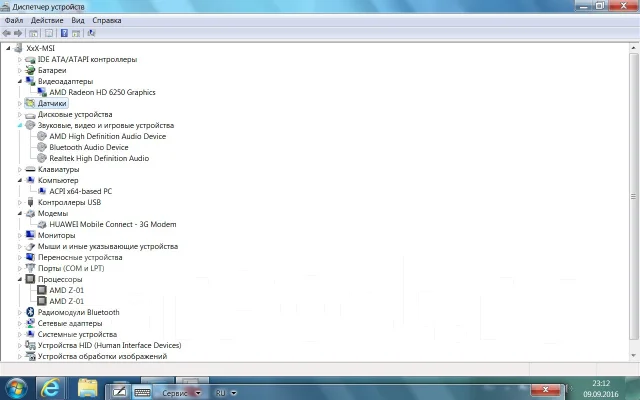Click the Bluetooth icon next to Радиомодули Bluetooth
Image resolution: width=640 pixels, height=400 pixels.
click(x=30, y=312)
